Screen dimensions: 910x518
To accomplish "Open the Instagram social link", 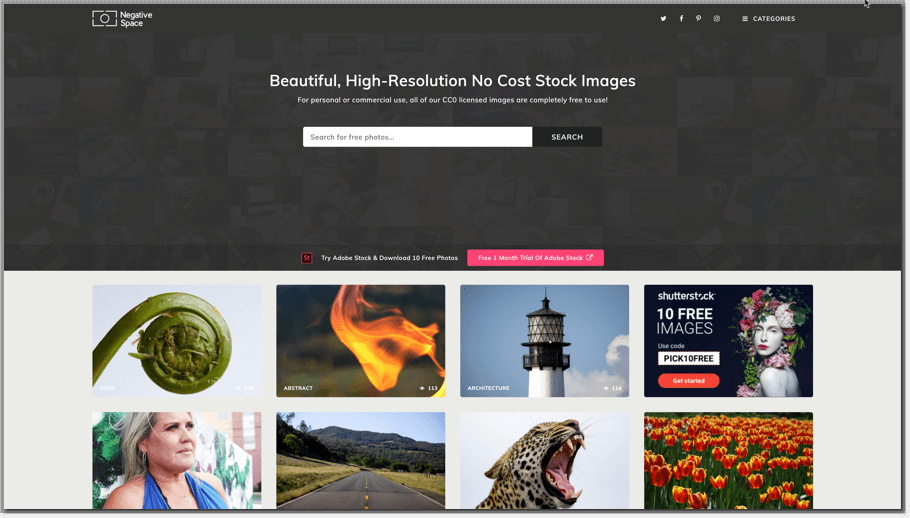I will tap(717, 18).
